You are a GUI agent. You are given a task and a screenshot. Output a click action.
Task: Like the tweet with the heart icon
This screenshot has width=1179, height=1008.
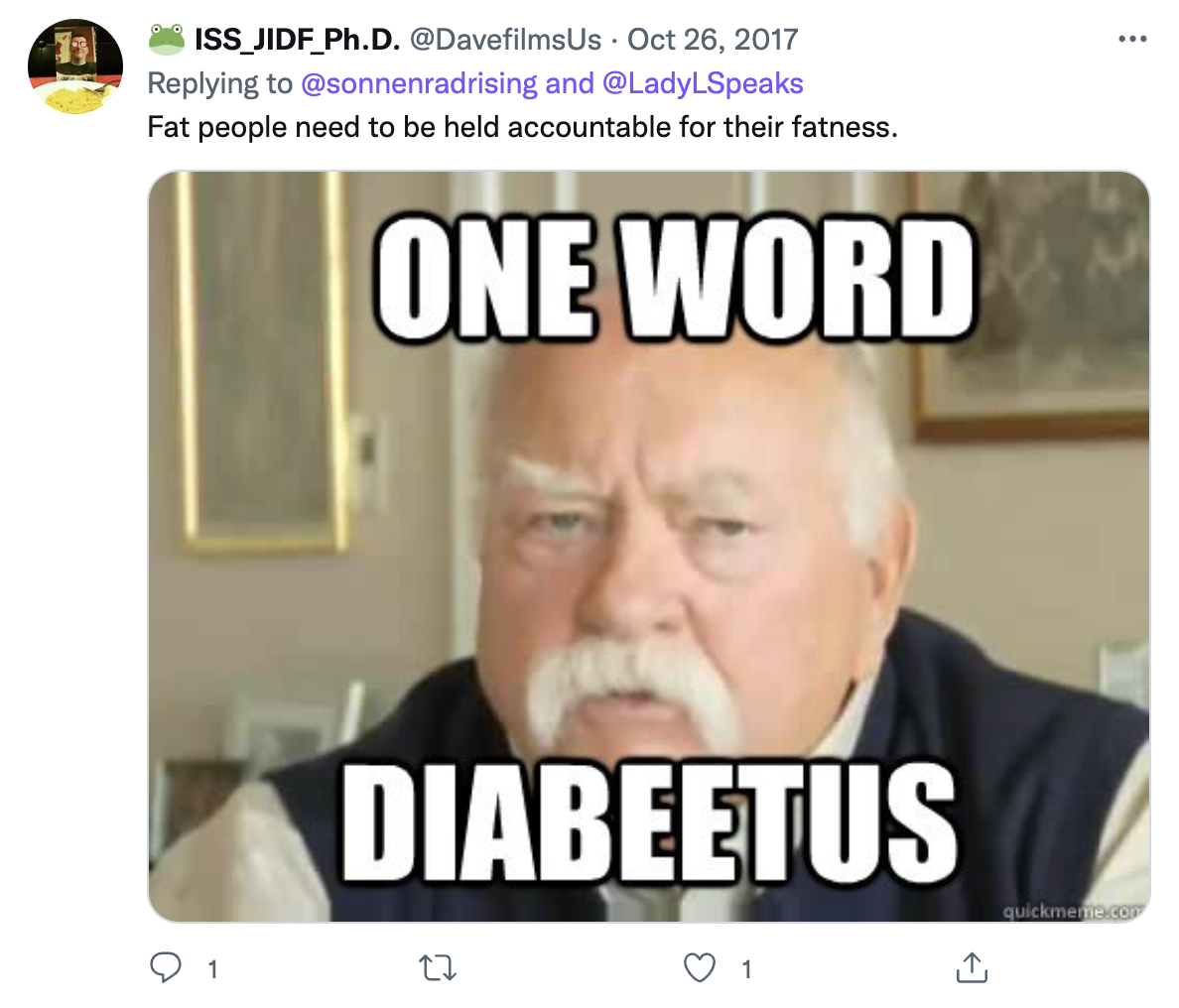pyautogui.click(x=700, y=967)
